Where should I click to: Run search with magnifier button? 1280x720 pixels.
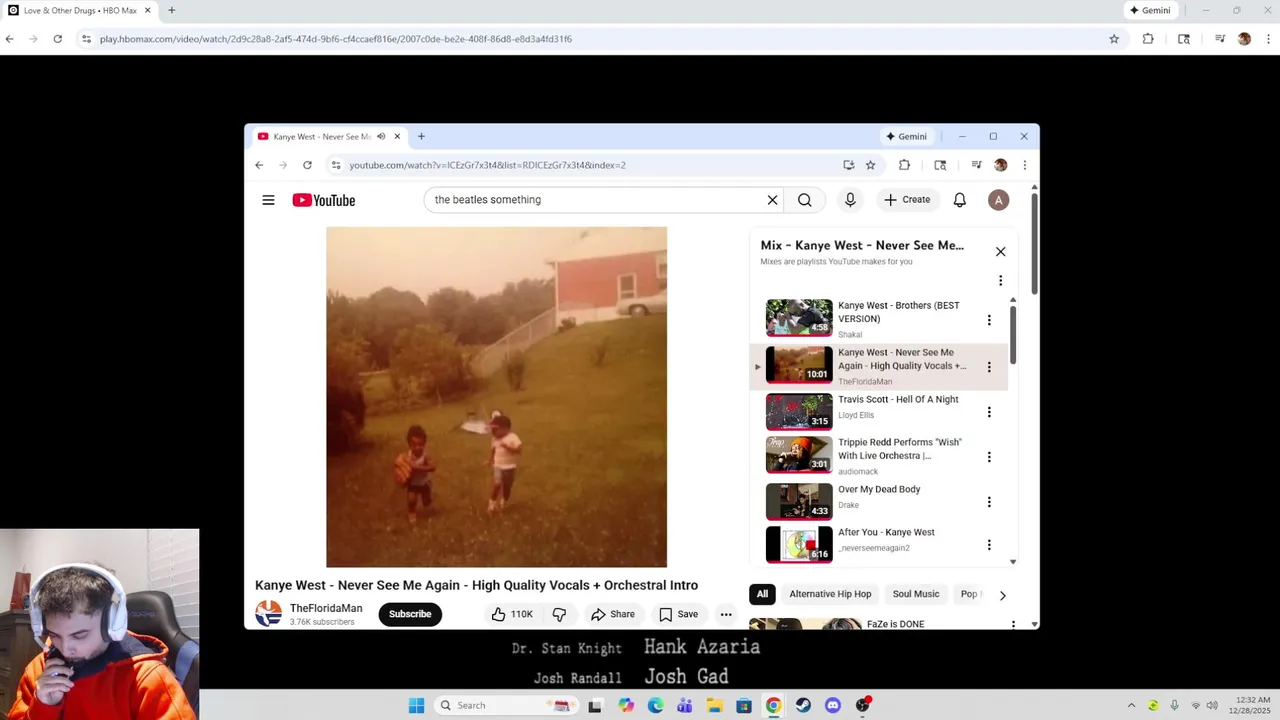[804, 200]
